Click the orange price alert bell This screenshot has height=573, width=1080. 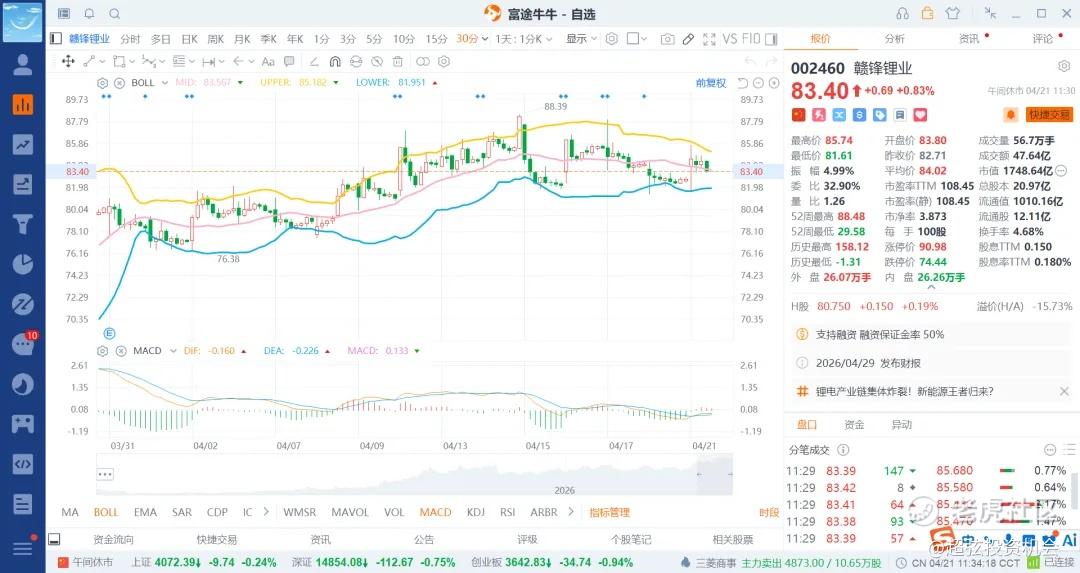1010,115
